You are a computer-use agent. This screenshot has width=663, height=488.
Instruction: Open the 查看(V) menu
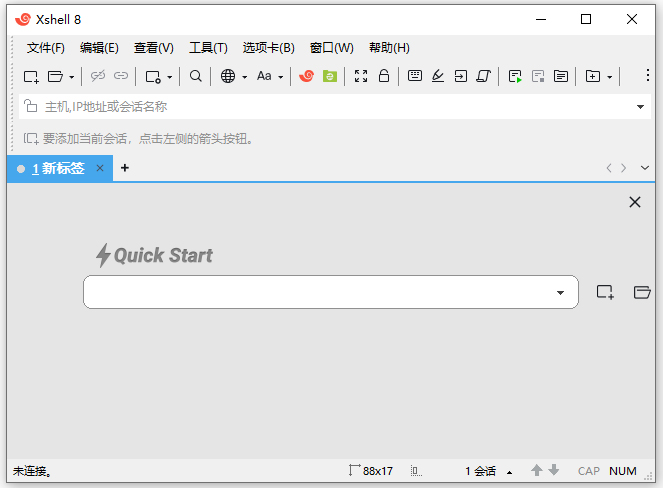(153, 48)
